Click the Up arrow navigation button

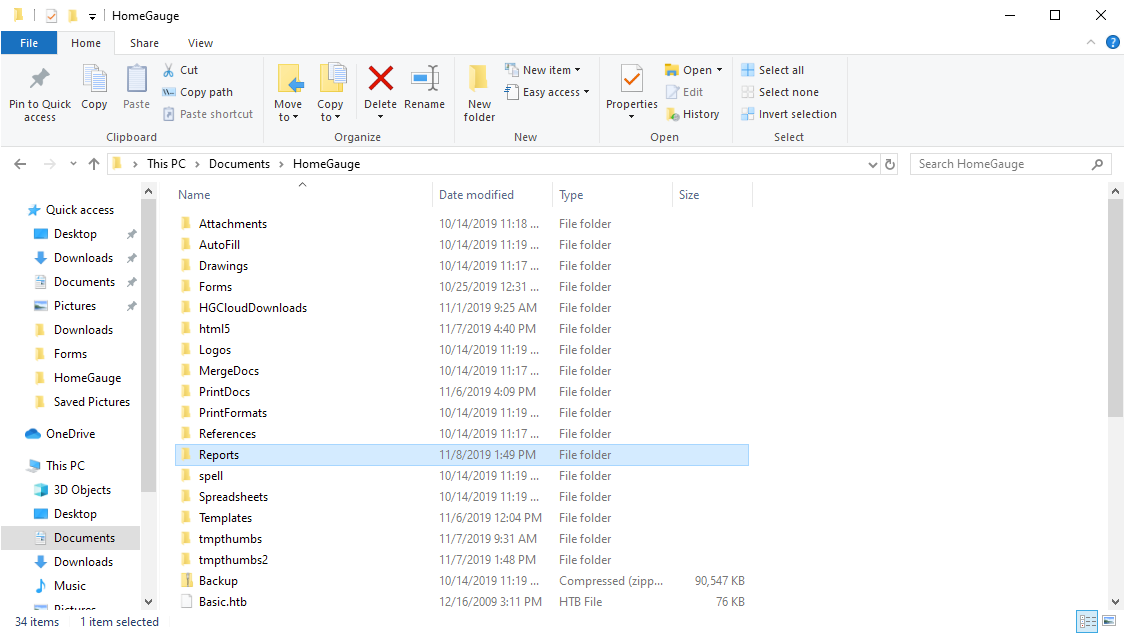point(94,164)
